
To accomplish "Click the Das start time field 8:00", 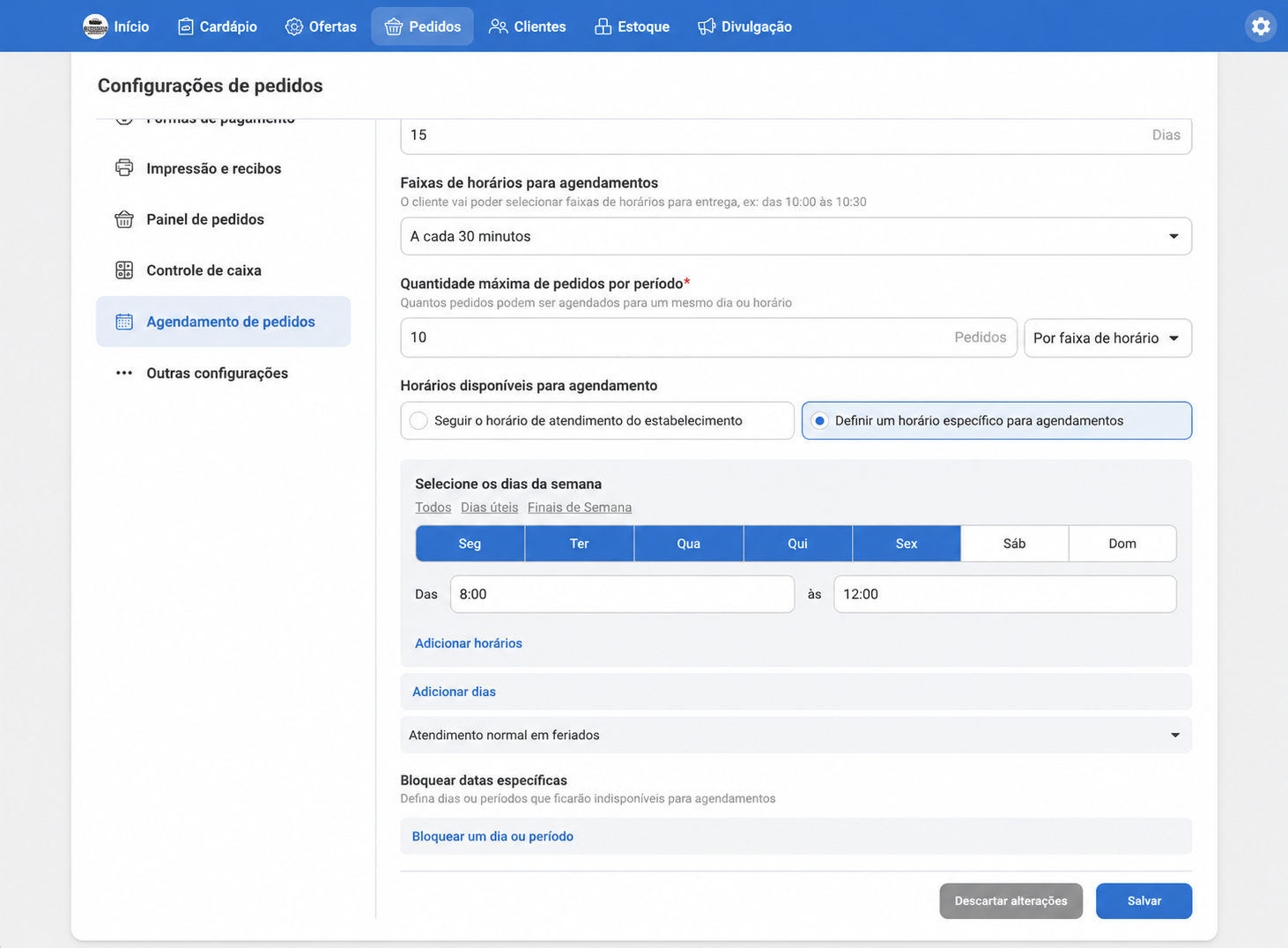I will pos(622,594).
